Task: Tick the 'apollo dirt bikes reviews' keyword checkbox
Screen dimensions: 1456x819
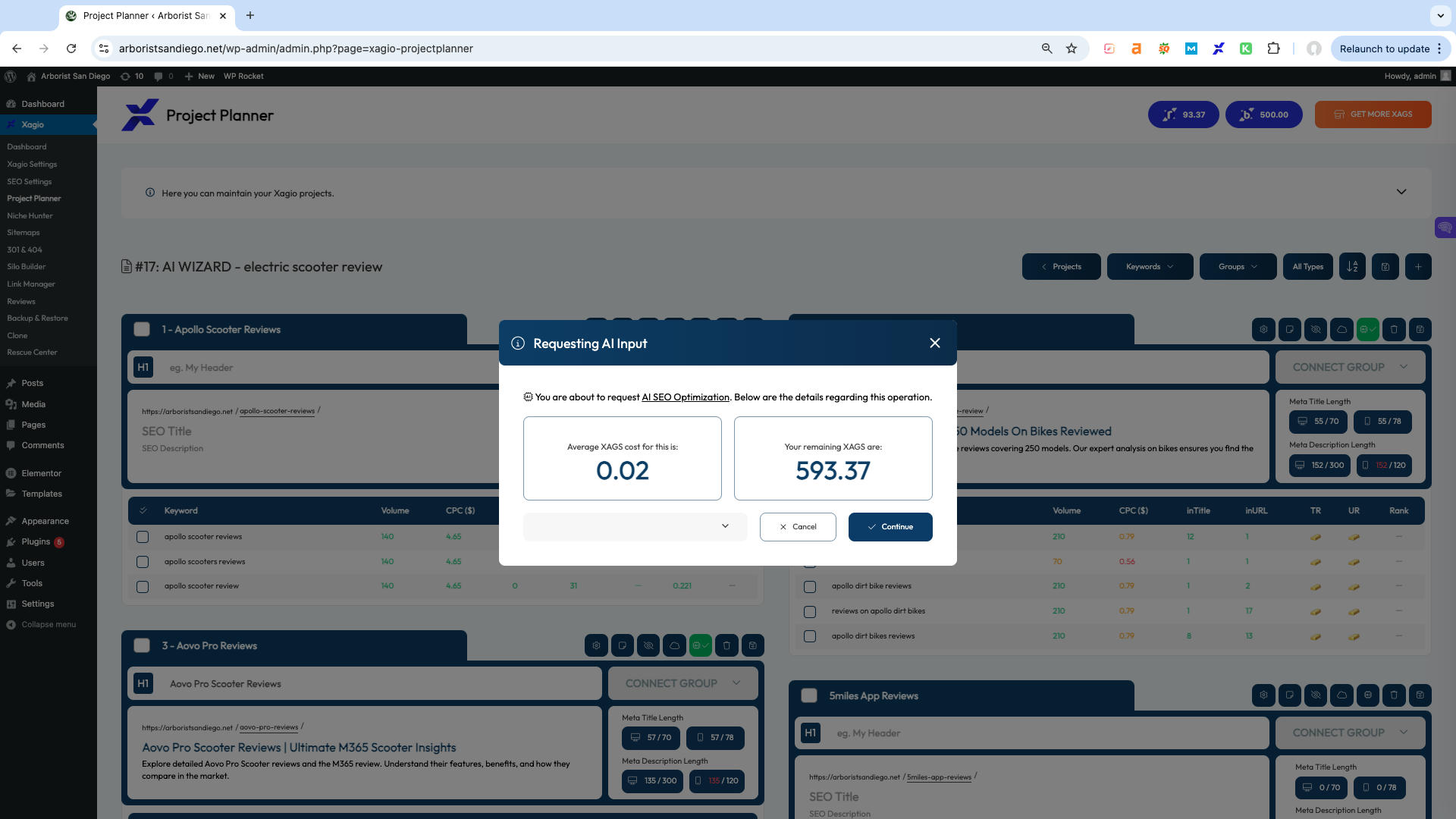Action: (810, 636)
